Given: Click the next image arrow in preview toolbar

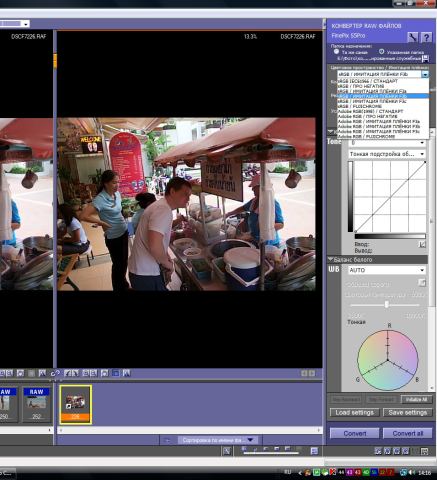Looking at the screenshot, I should point(312,373).
